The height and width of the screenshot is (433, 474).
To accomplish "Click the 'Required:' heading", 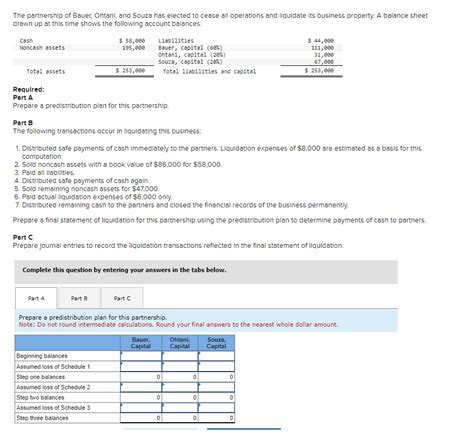I will point(28,89).
